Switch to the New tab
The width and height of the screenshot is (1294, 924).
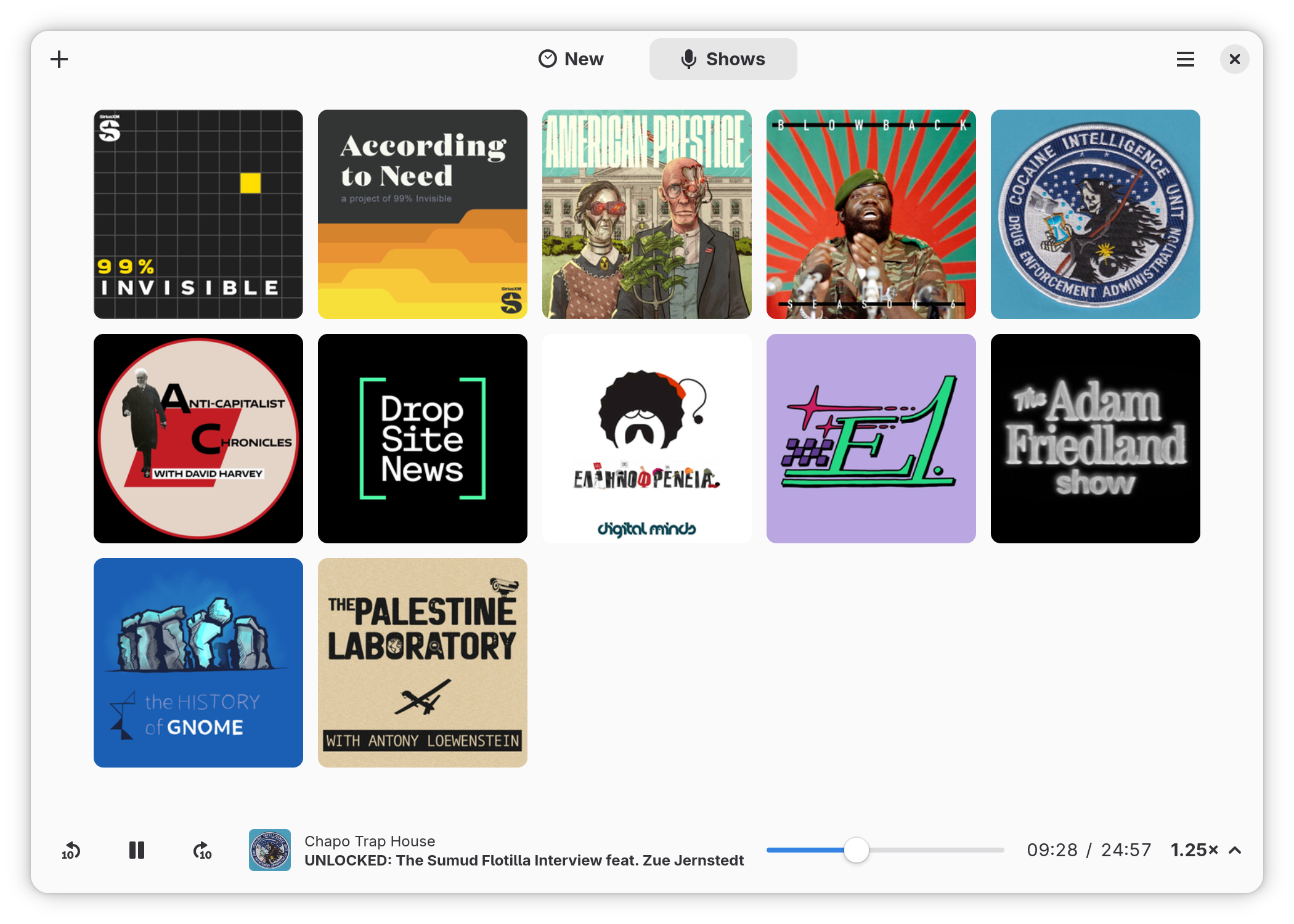click(x=571, y=59)
